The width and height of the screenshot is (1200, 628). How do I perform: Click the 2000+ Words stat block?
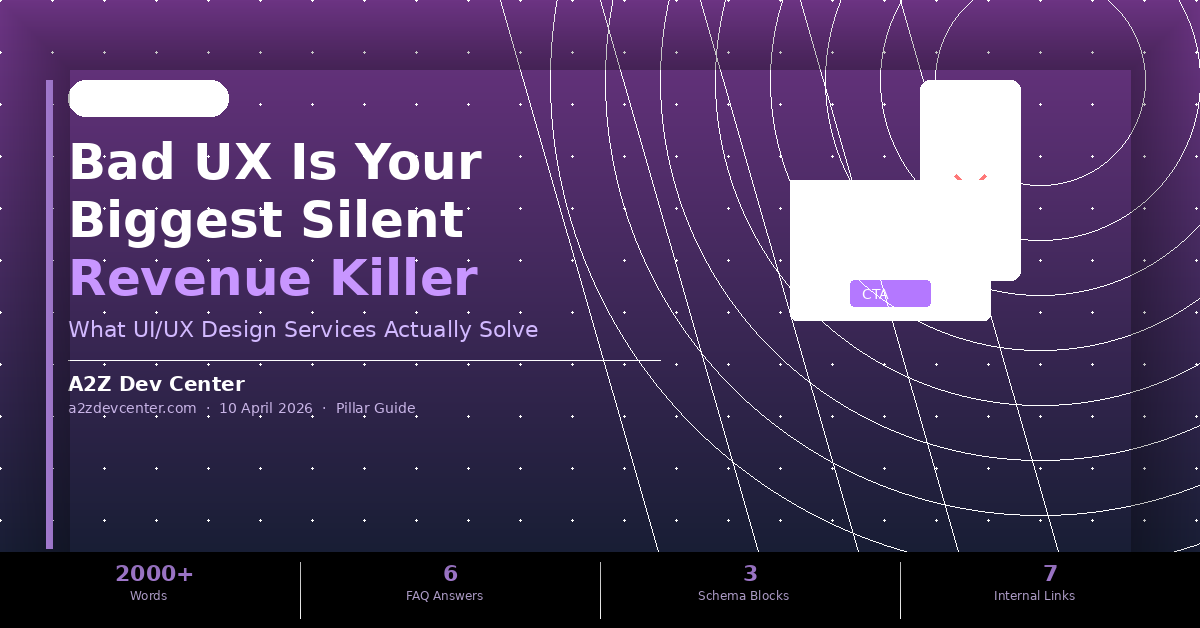pyautogui.click(x=150, y=582)
